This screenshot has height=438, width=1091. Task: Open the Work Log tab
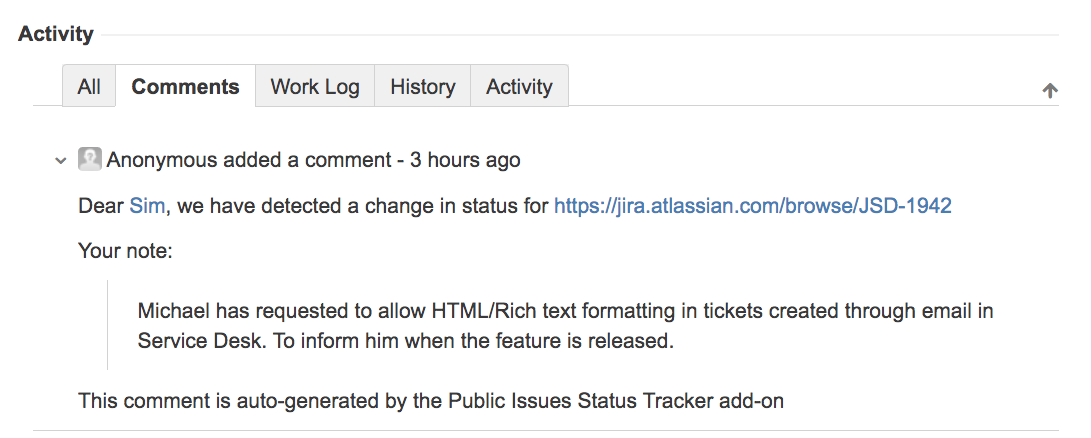tap(315, 87)
